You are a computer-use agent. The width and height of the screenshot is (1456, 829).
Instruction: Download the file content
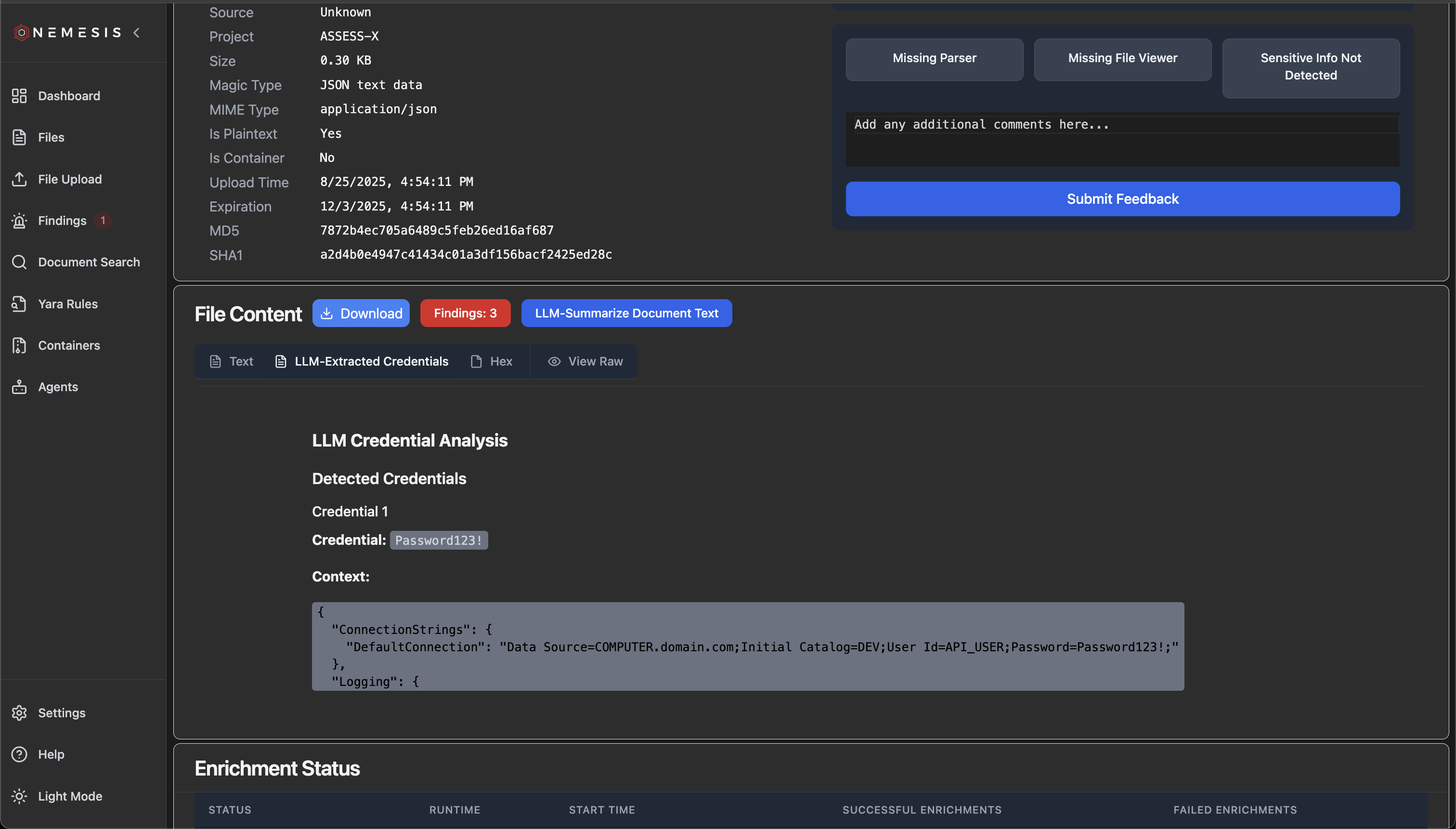coord(361,313)
